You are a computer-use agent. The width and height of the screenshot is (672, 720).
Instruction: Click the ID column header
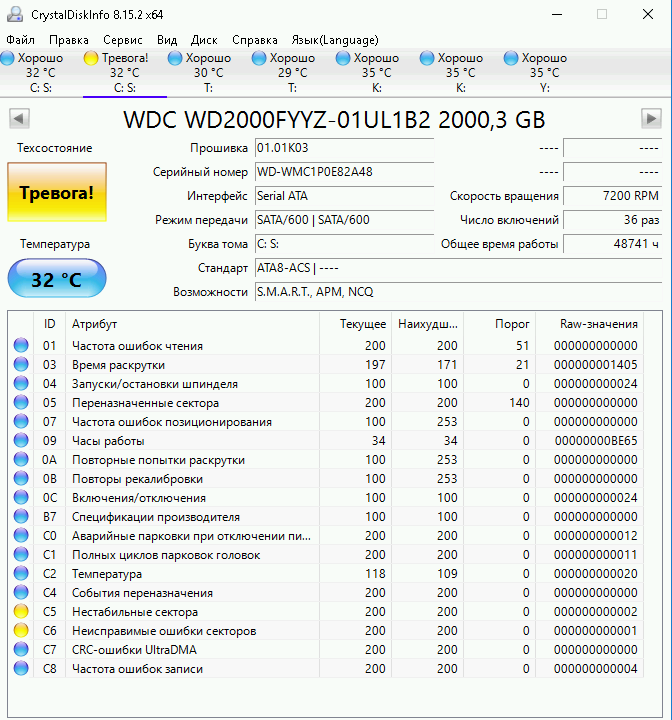(50, 324)
